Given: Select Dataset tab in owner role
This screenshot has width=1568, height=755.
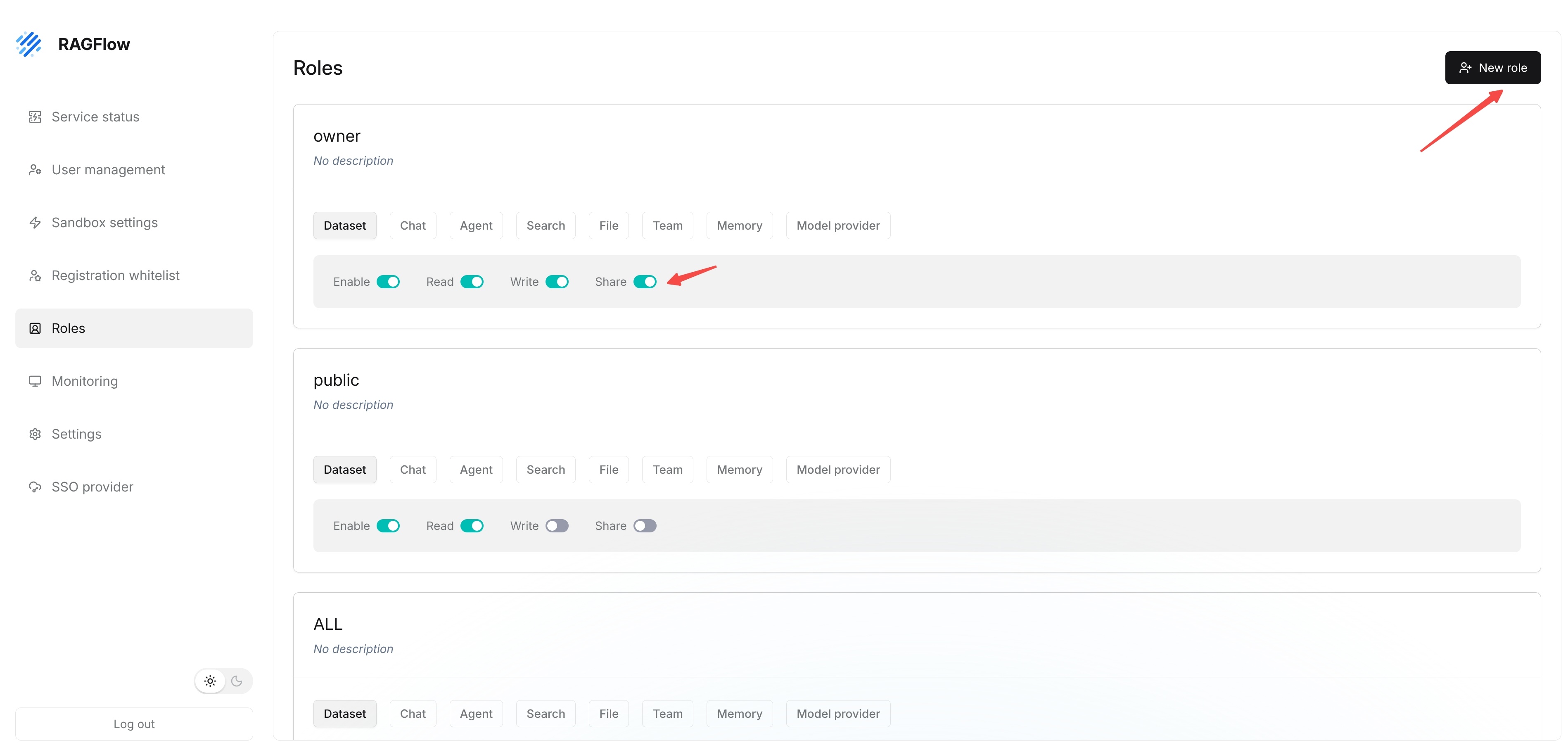Looking at the screenshot, I should click(344, 226).
